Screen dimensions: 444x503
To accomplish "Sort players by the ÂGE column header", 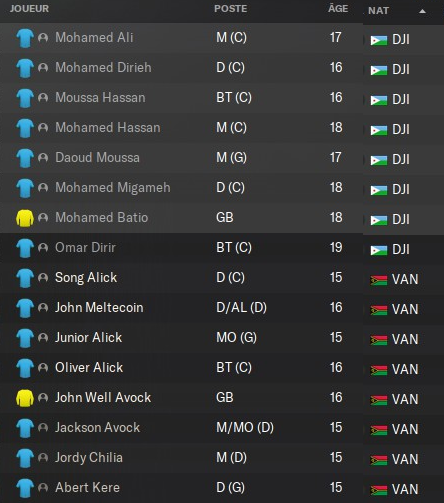I will (338, 8).
